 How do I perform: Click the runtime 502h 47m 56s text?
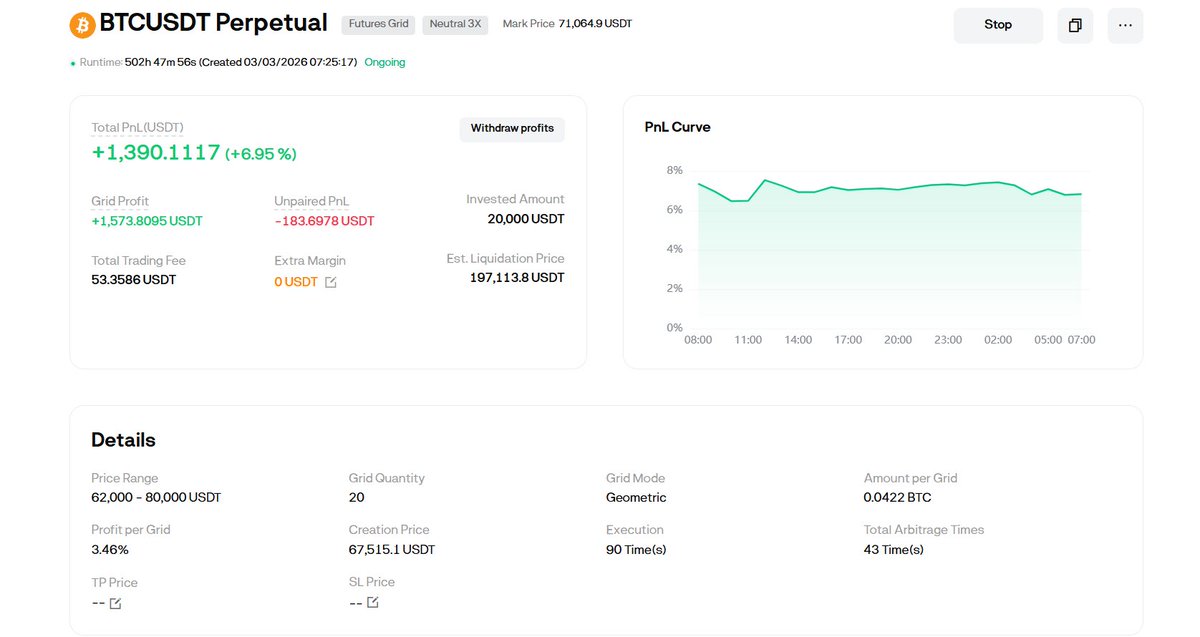click(160, 62)
